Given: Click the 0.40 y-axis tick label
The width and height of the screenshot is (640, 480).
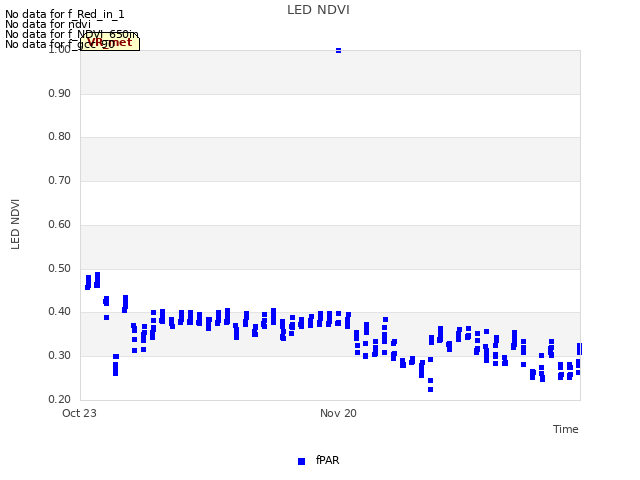Looking at the screenshot, I should pos(59,311).
